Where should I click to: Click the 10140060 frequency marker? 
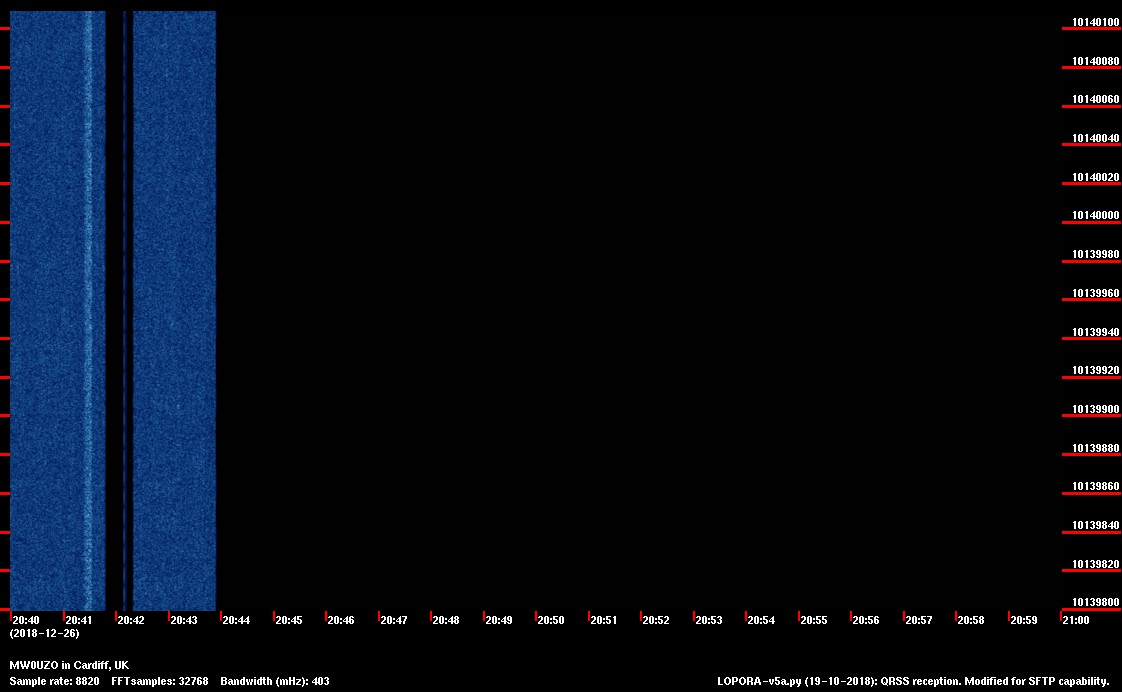[1096, 100]
